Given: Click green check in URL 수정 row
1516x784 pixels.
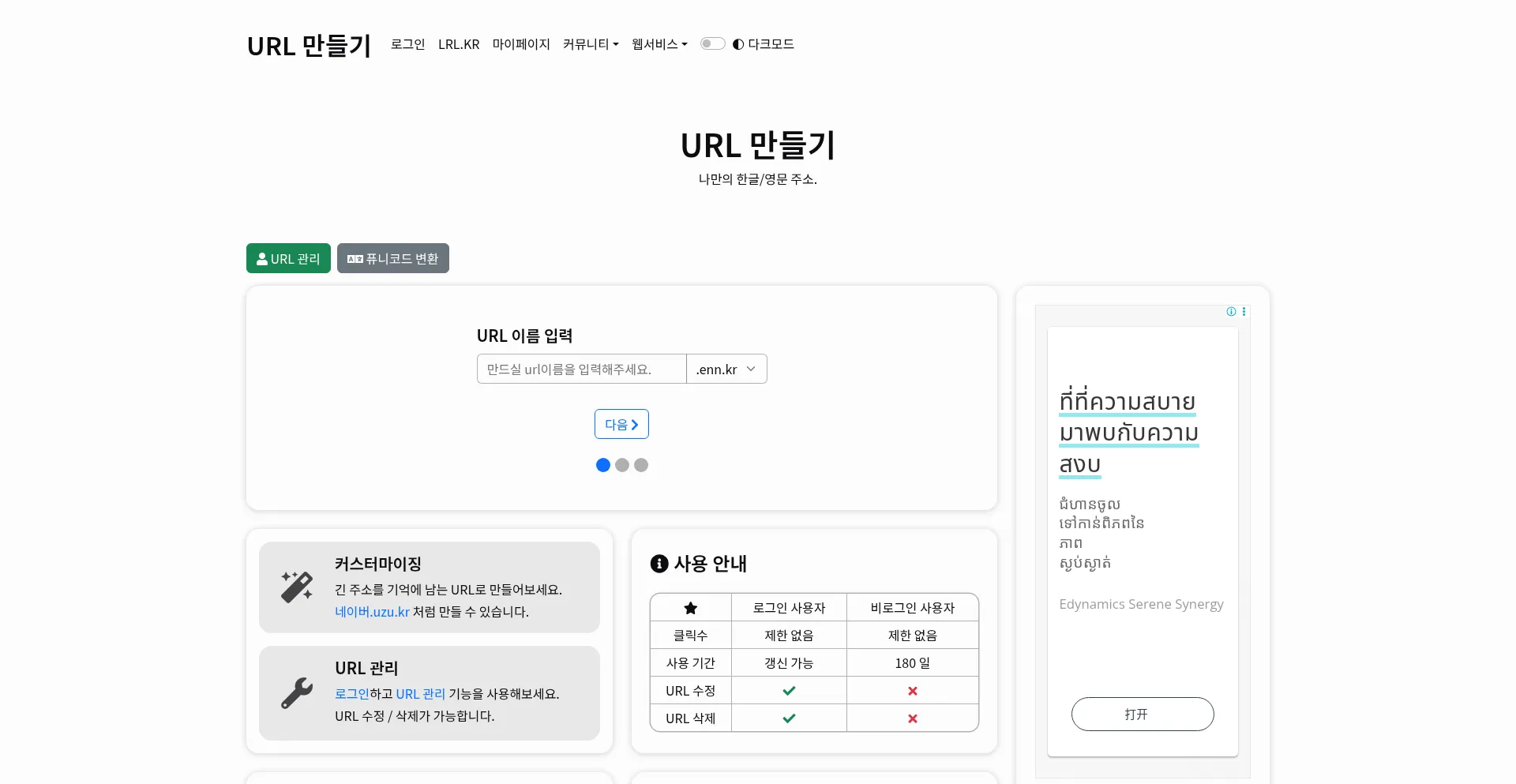Looking at the screenshot, I should pyautogui.click(x=789, y=691).
